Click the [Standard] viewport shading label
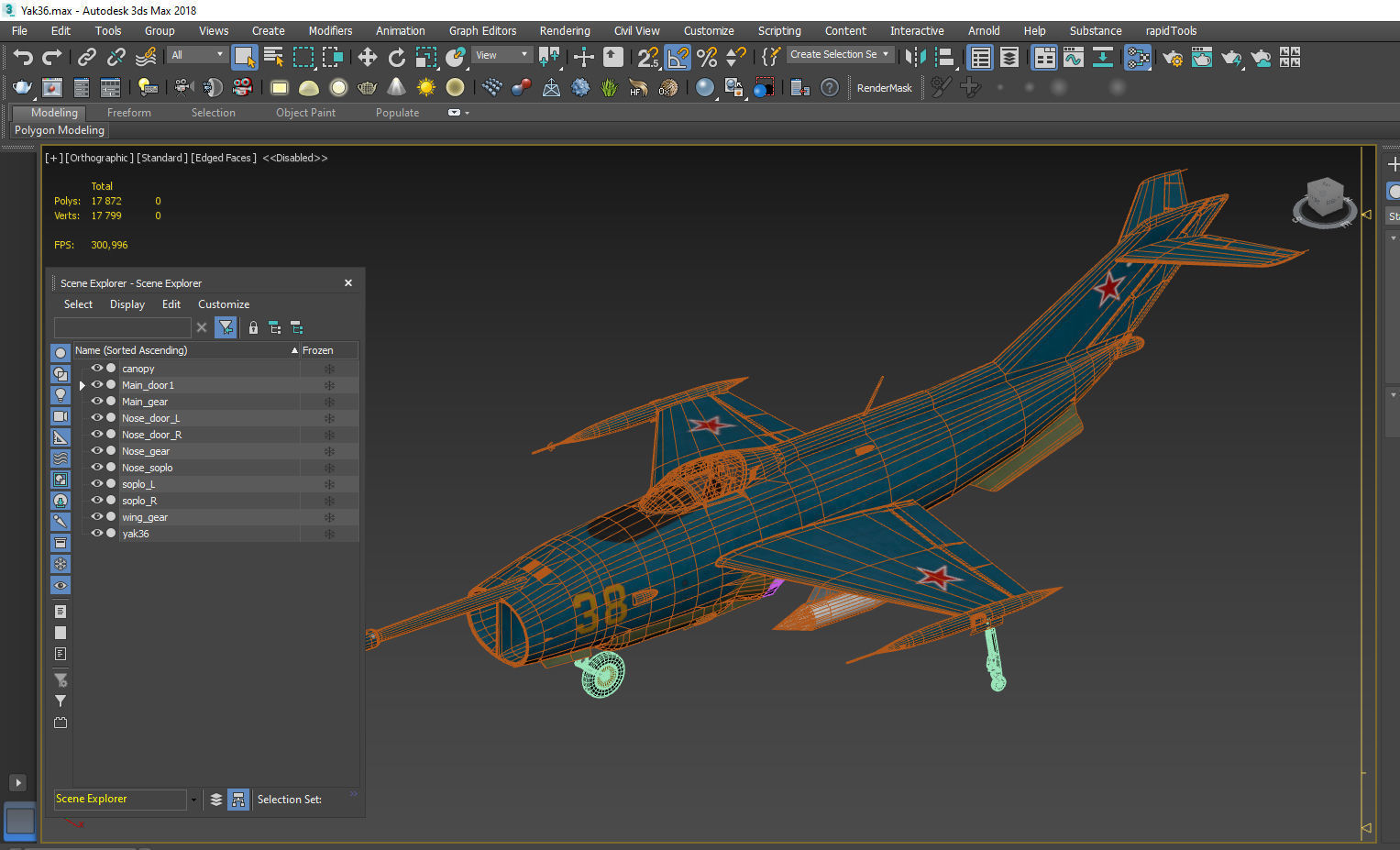The height and width of the screenshot is (850, 1400). 162,158
